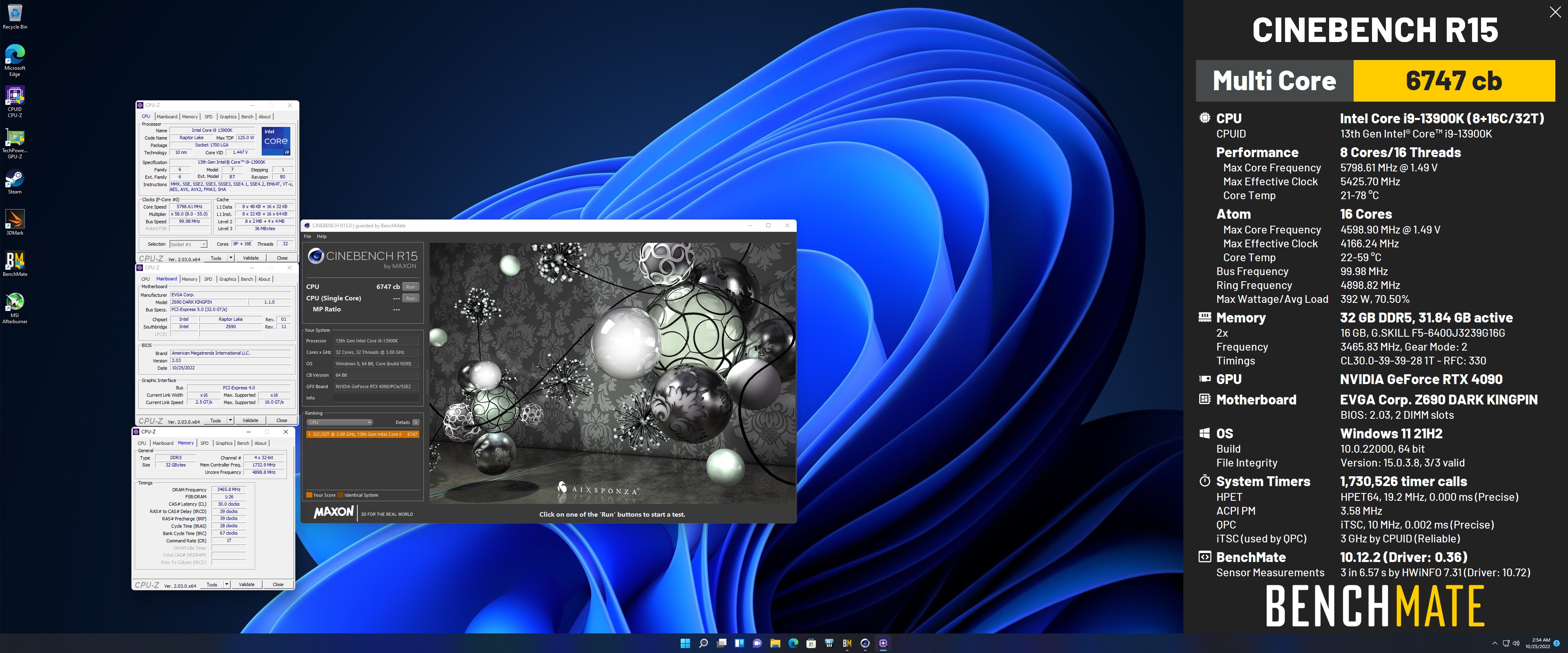1568x653 pixels.
Task: Click the Details arrow button in Cinebench Ranking
Action: pyautogui.click(x=416, y=422)
